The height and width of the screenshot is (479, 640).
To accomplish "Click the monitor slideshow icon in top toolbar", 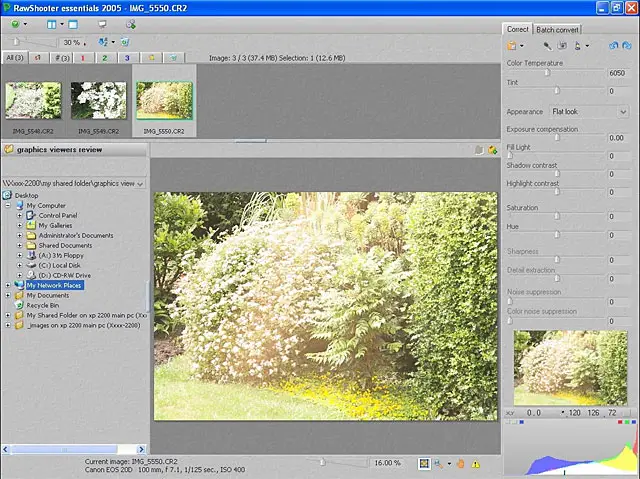I will point(102,24).
